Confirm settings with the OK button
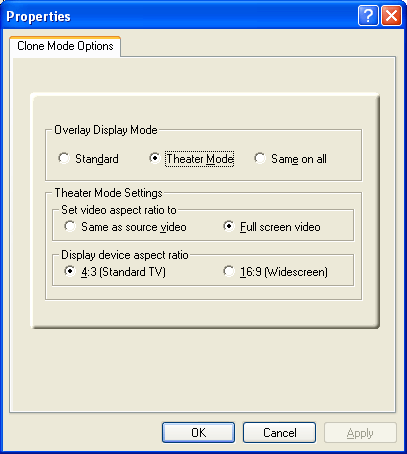 [x=198, y=433]
